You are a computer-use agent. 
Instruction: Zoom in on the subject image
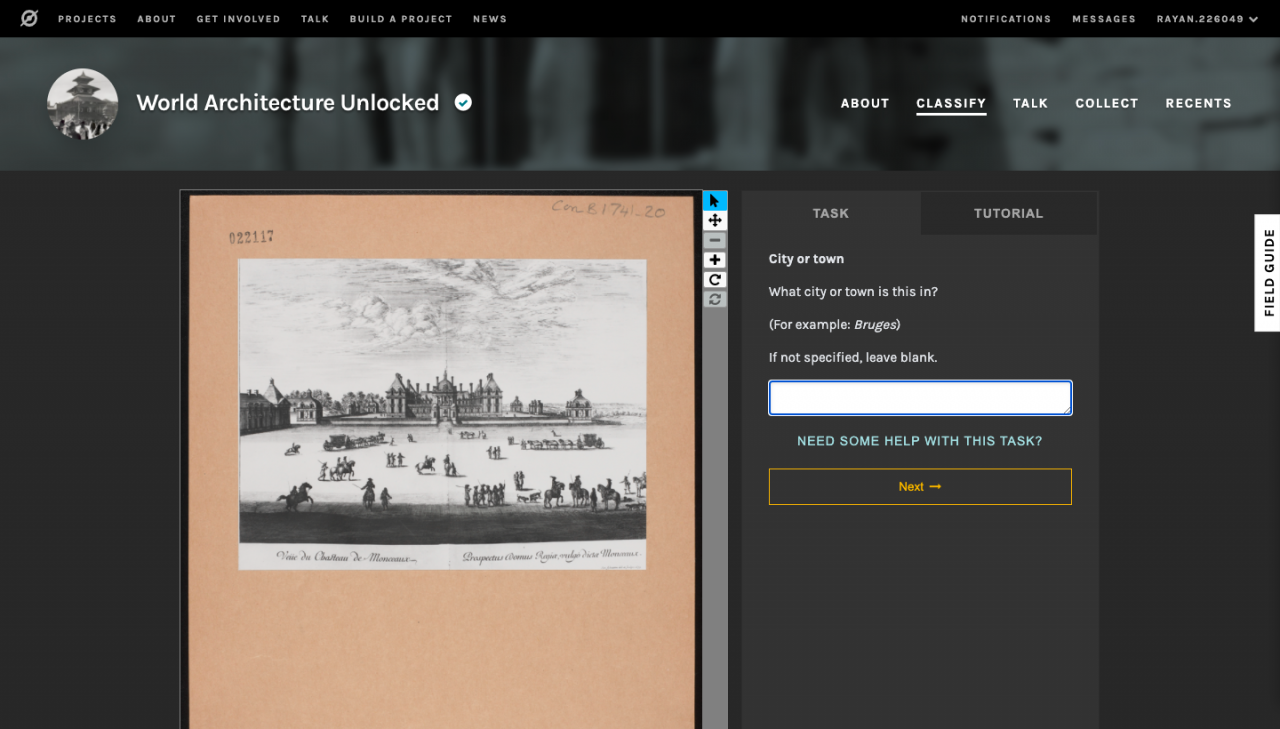click(715, 260)
